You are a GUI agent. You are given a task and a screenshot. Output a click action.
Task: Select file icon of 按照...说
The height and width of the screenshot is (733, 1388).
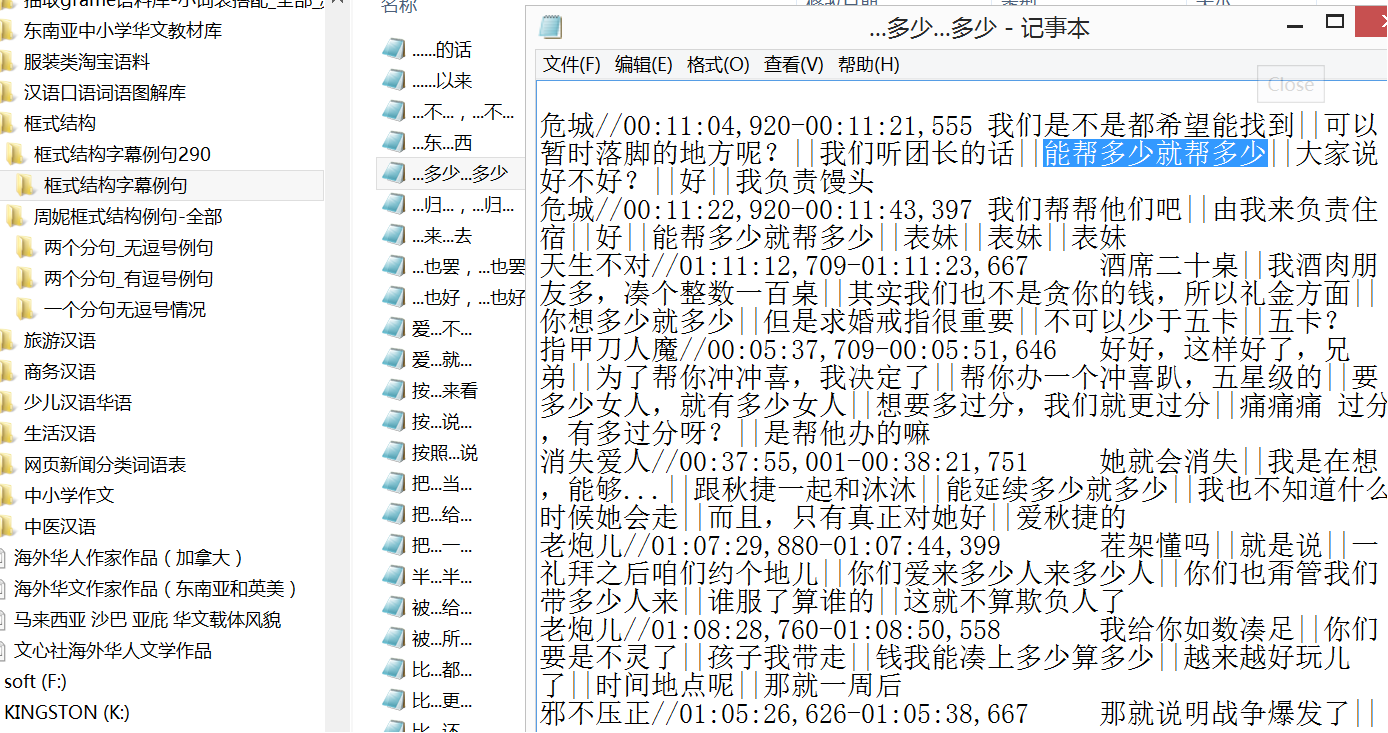[394, 452]
